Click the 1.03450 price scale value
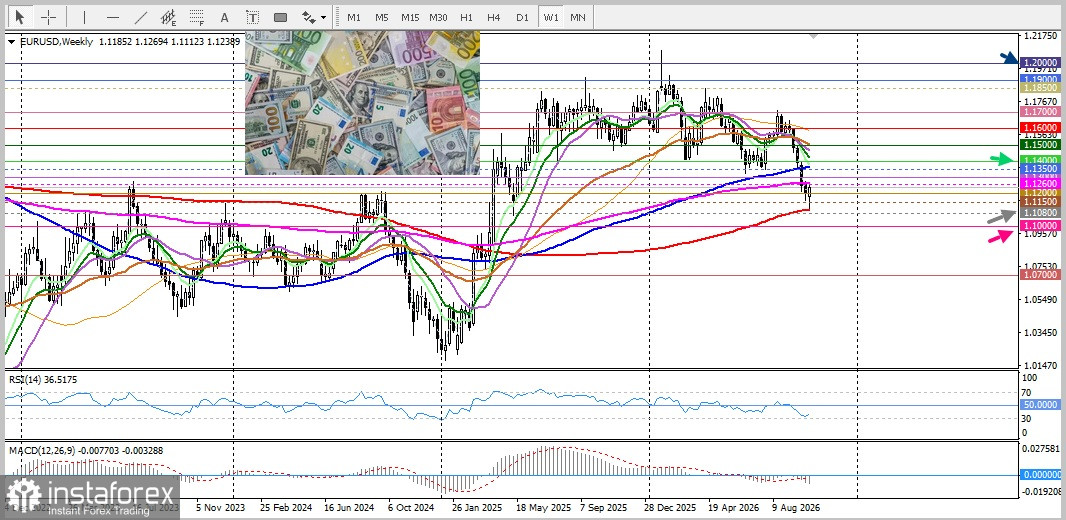 pyautogui.click(x=1040, y=333)
